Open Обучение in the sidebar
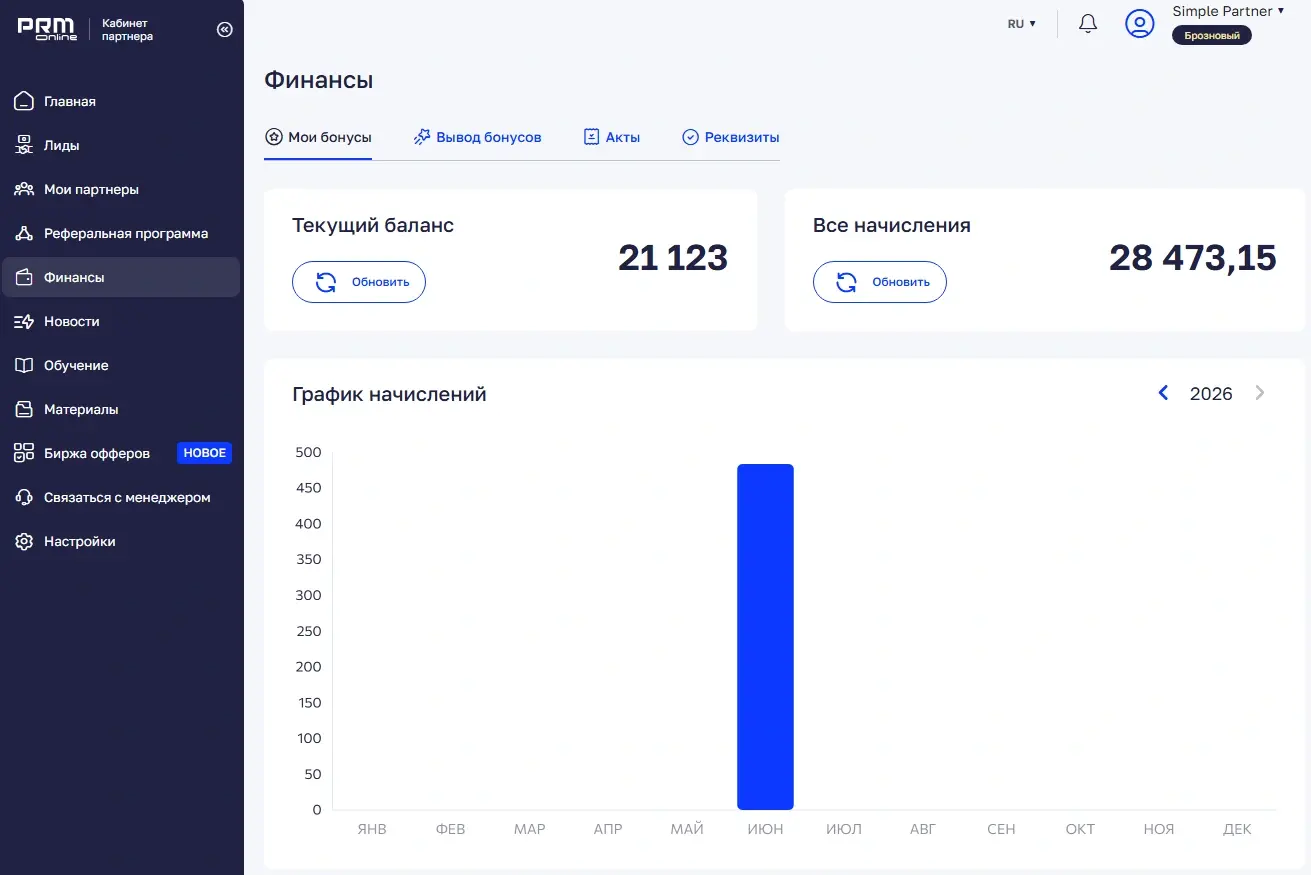 point(121,365)
